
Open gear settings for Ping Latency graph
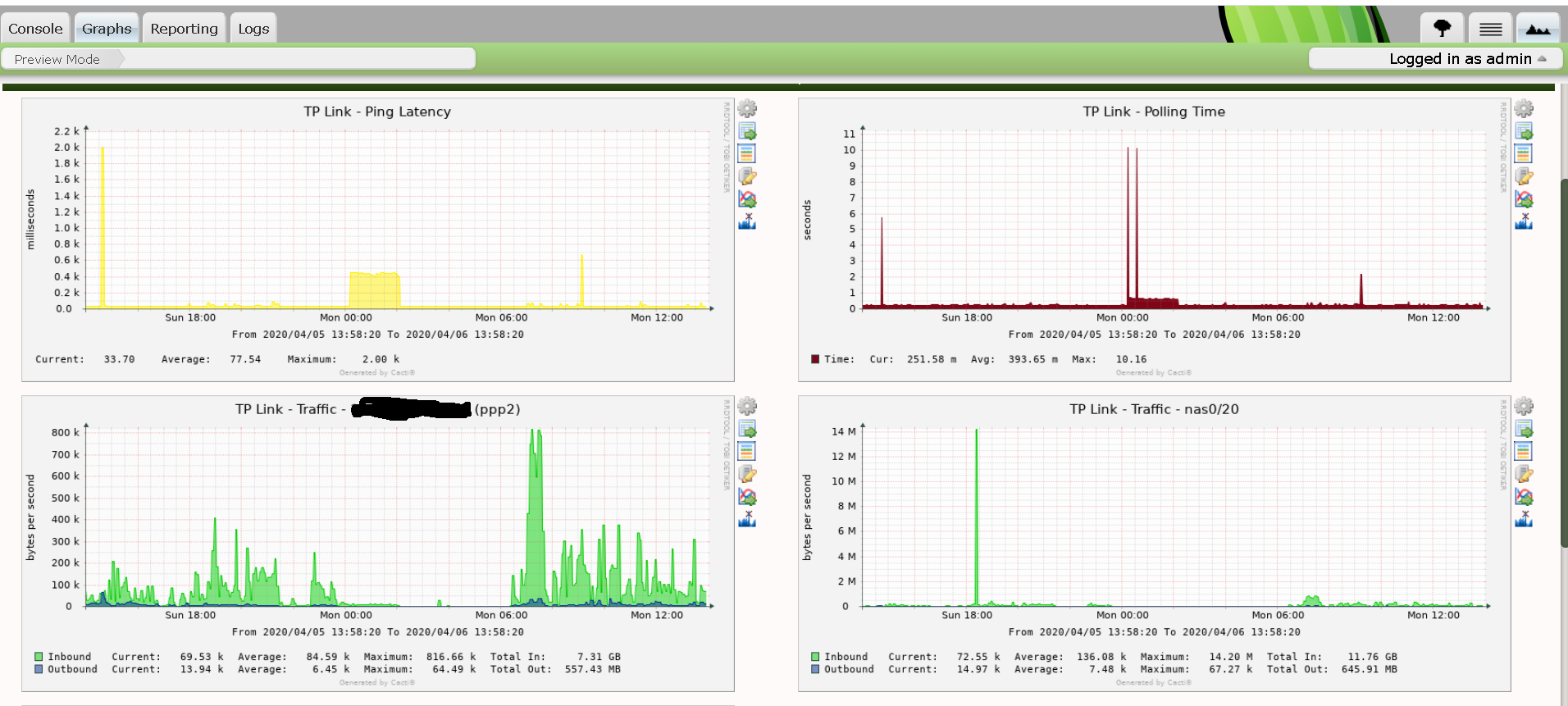coord(747,108)
